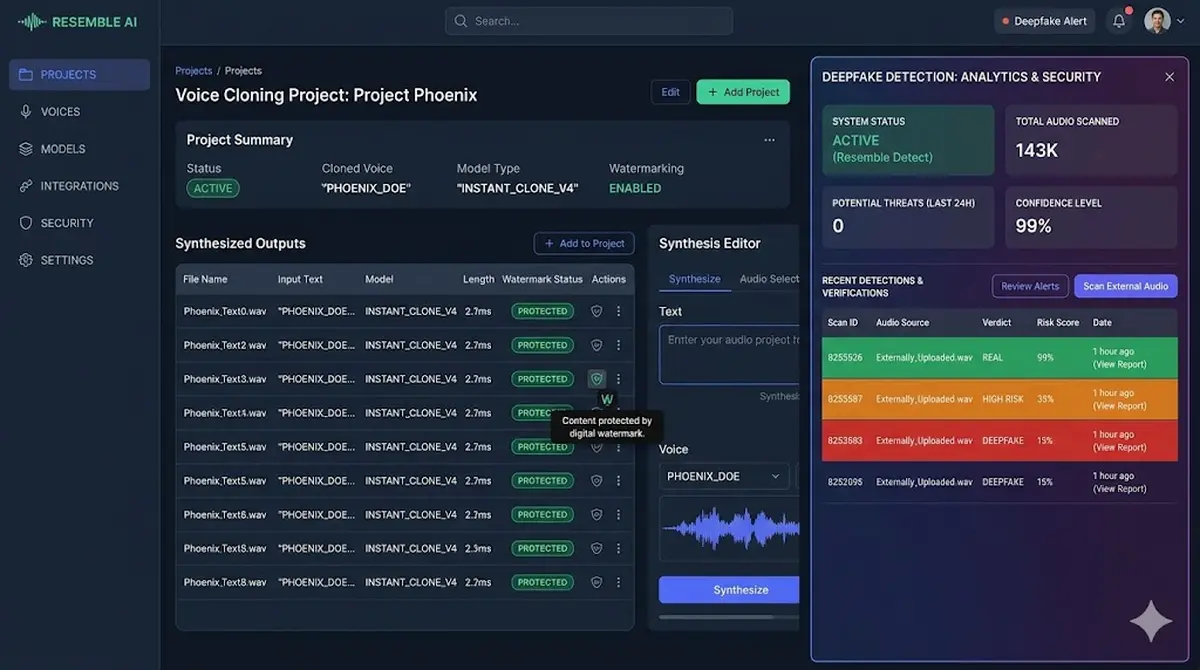Click the Edit button
Viewport: 1200px width, 670px height.
[670, 92]
